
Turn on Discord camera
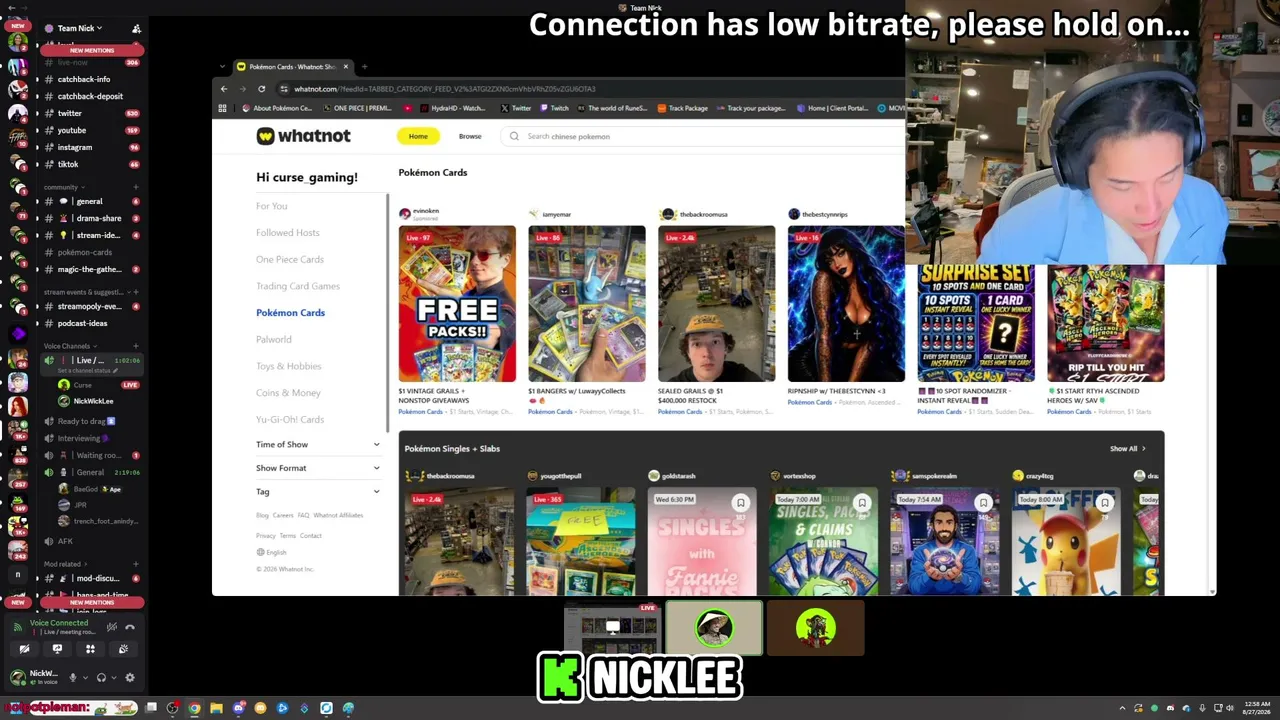24,650
